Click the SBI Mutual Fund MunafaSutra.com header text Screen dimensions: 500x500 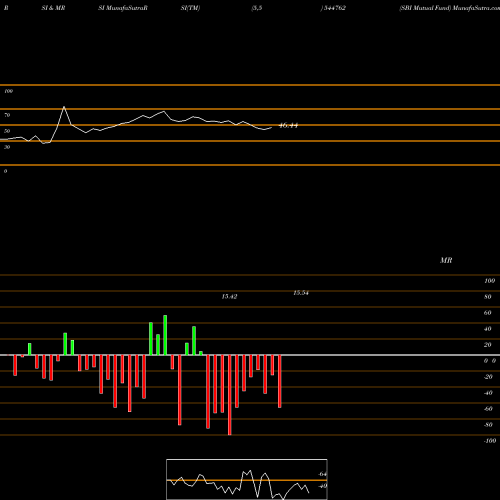pyautogui.click(x=449, y=8)
